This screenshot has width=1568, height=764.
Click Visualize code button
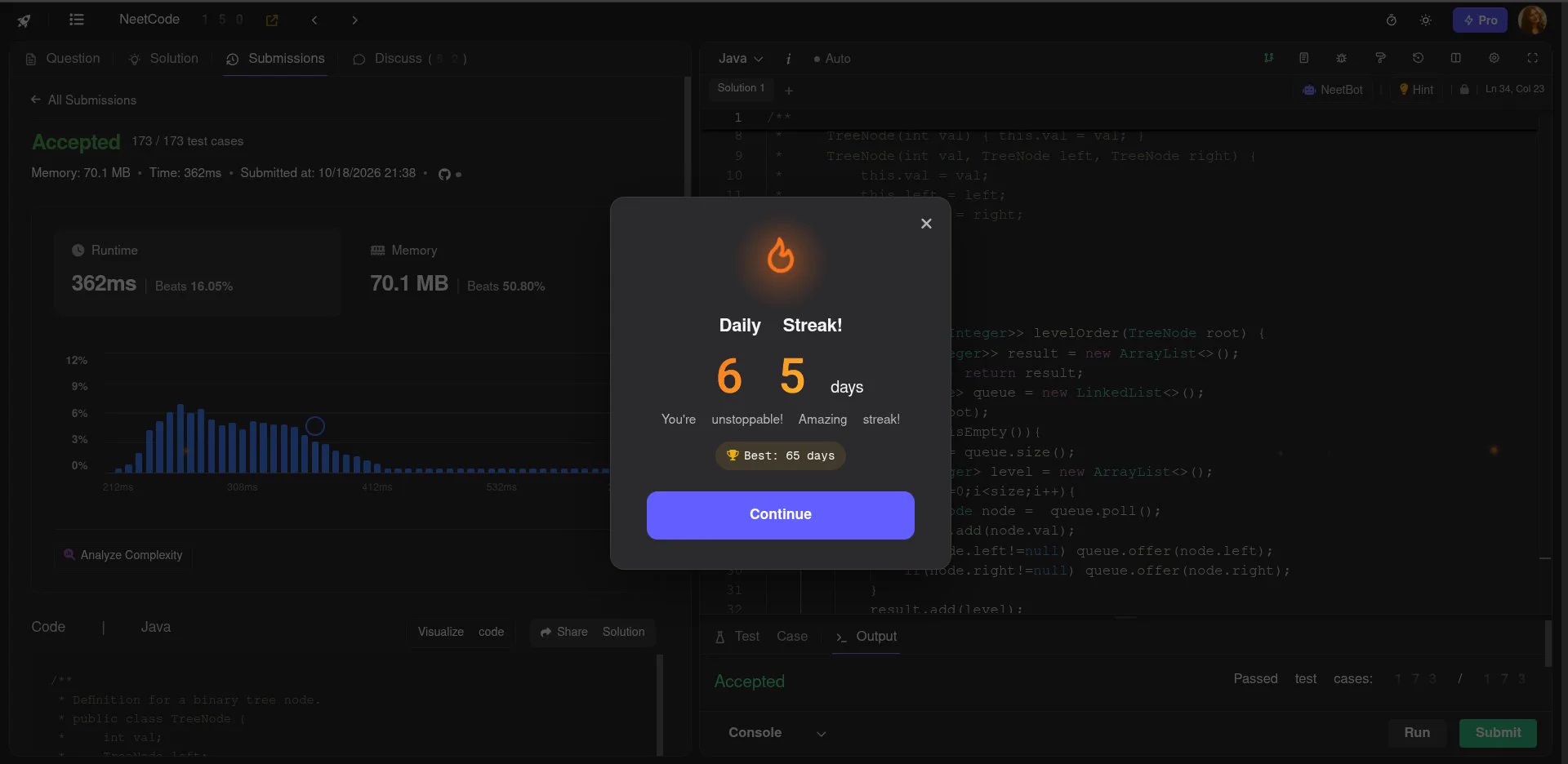click(x=461, y=632)
